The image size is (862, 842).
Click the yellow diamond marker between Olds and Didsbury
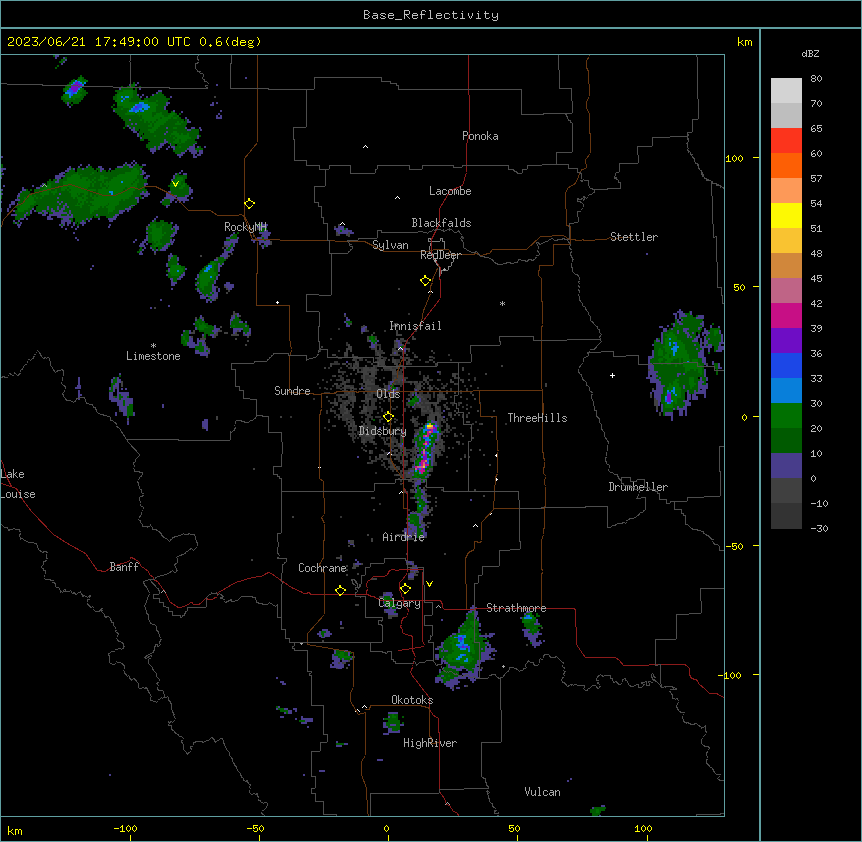click(x=388, y=417)
